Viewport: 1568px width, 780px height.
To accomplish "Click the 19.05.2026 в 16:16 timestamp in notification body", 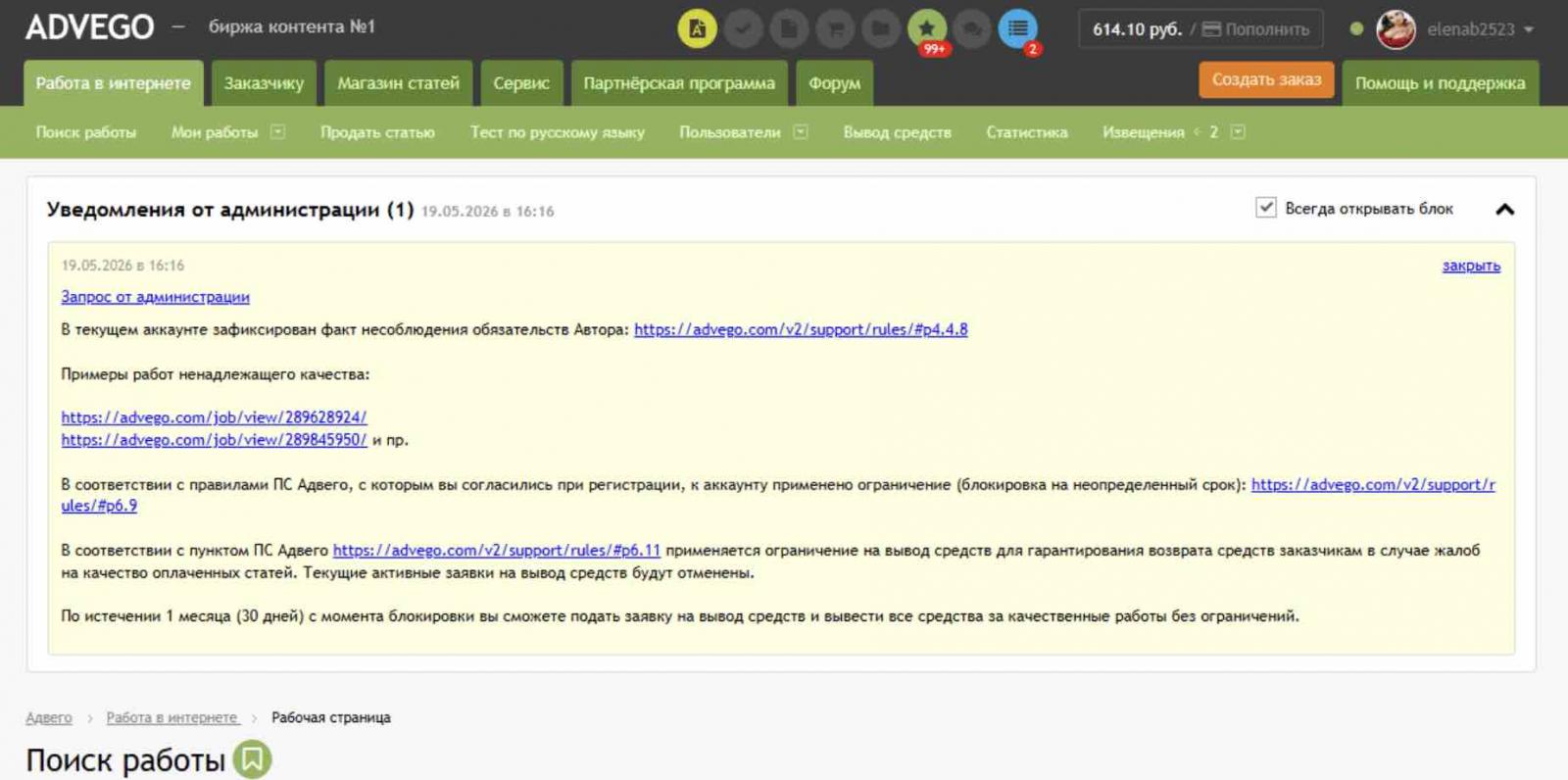I will coord(122,266).
